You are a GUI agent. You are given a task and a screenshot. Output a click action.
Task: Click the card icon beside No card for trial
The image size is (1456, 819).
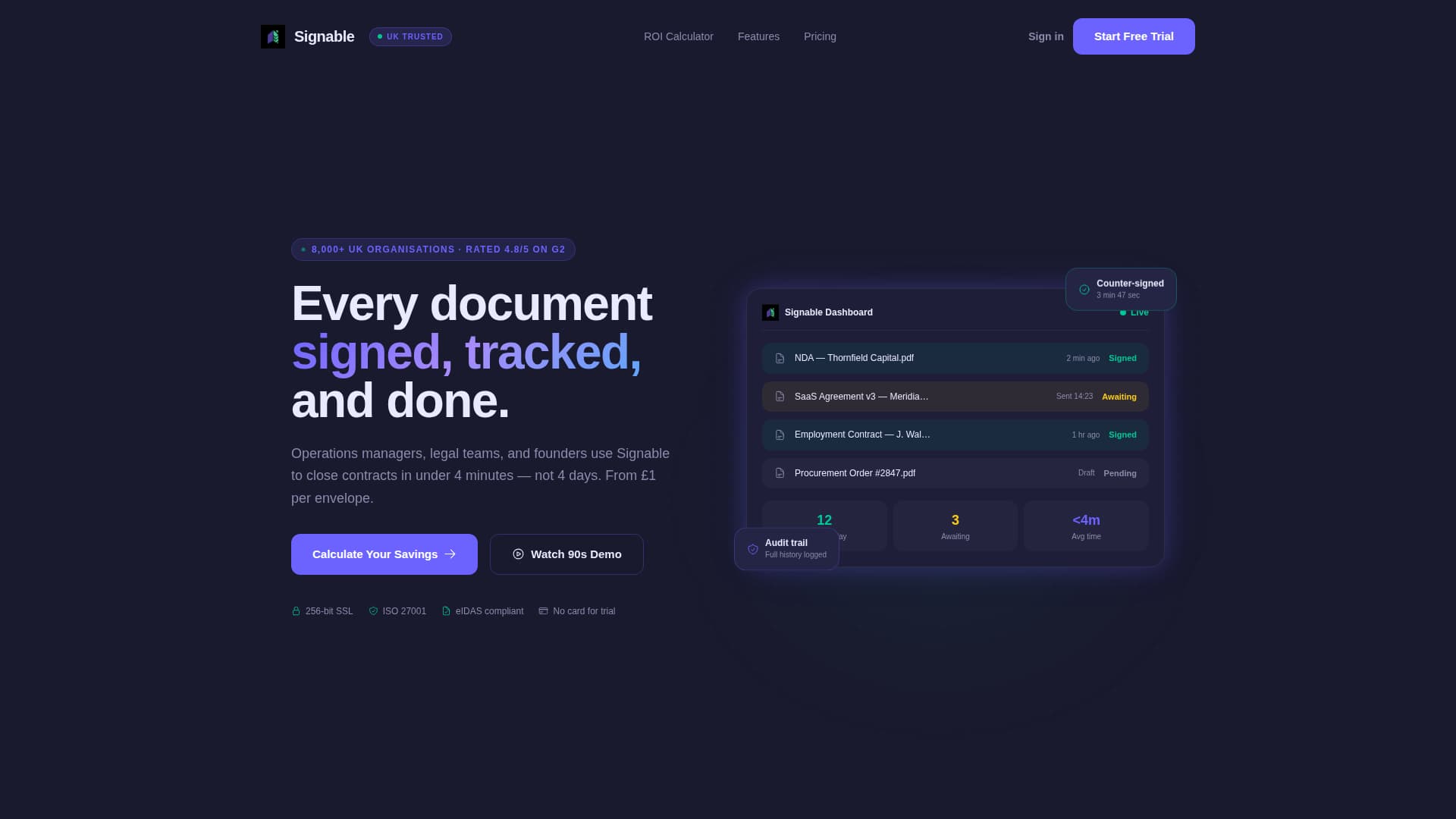click(543, 611)
